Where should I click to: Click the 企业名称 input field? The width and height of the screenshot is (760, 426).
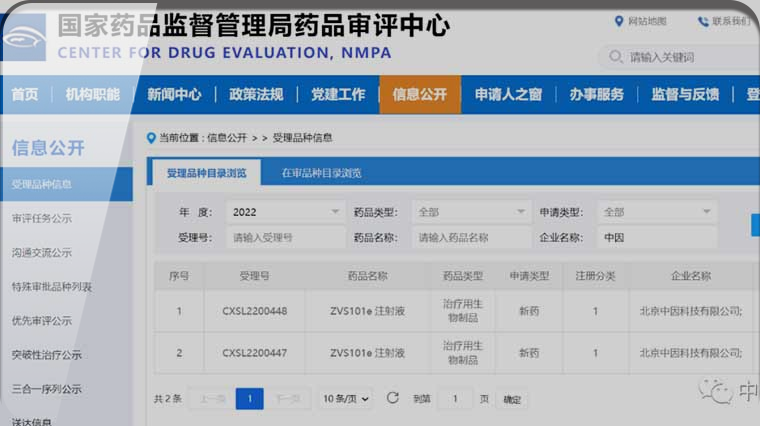[x=657, y=237]
